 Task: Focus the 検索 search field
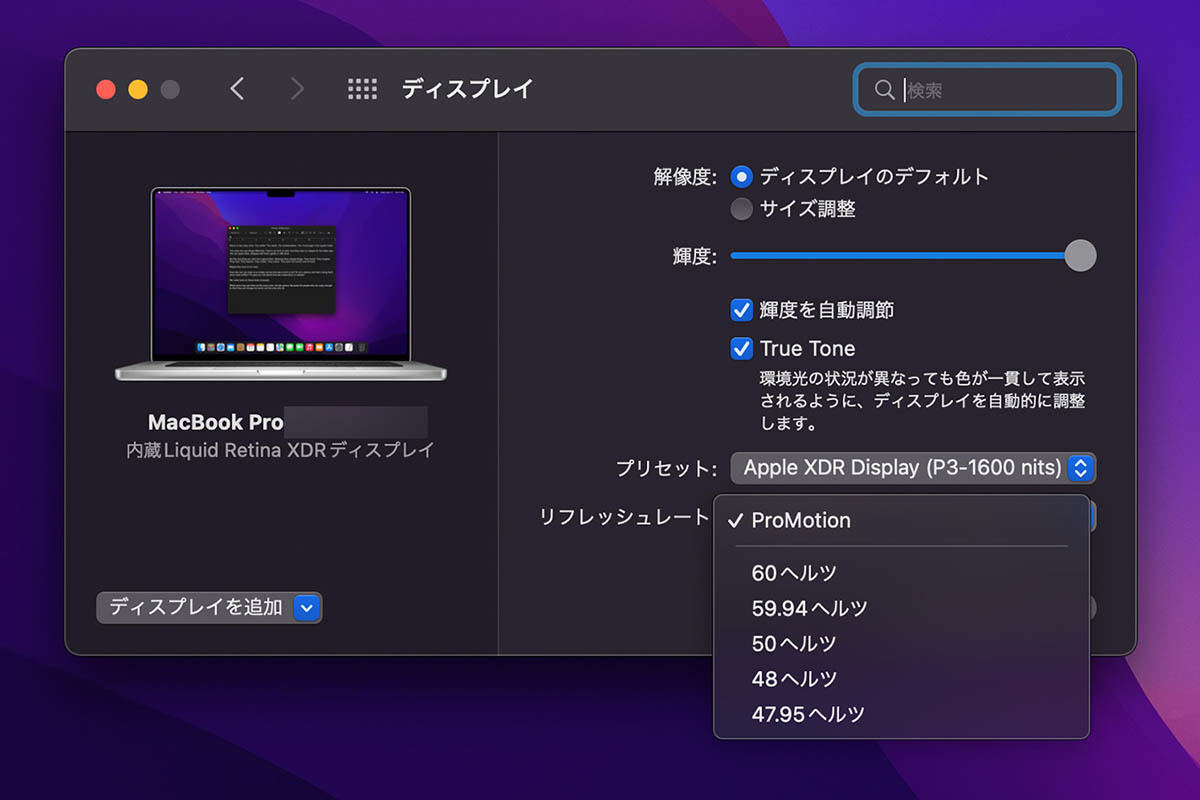tap(987, 90)
